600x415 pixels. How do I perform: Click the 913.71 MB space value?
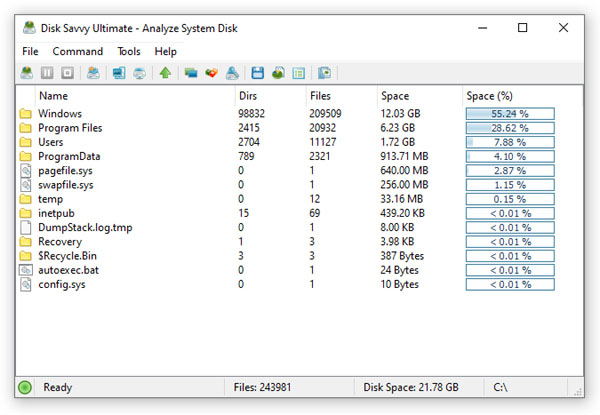pos(404,156)
